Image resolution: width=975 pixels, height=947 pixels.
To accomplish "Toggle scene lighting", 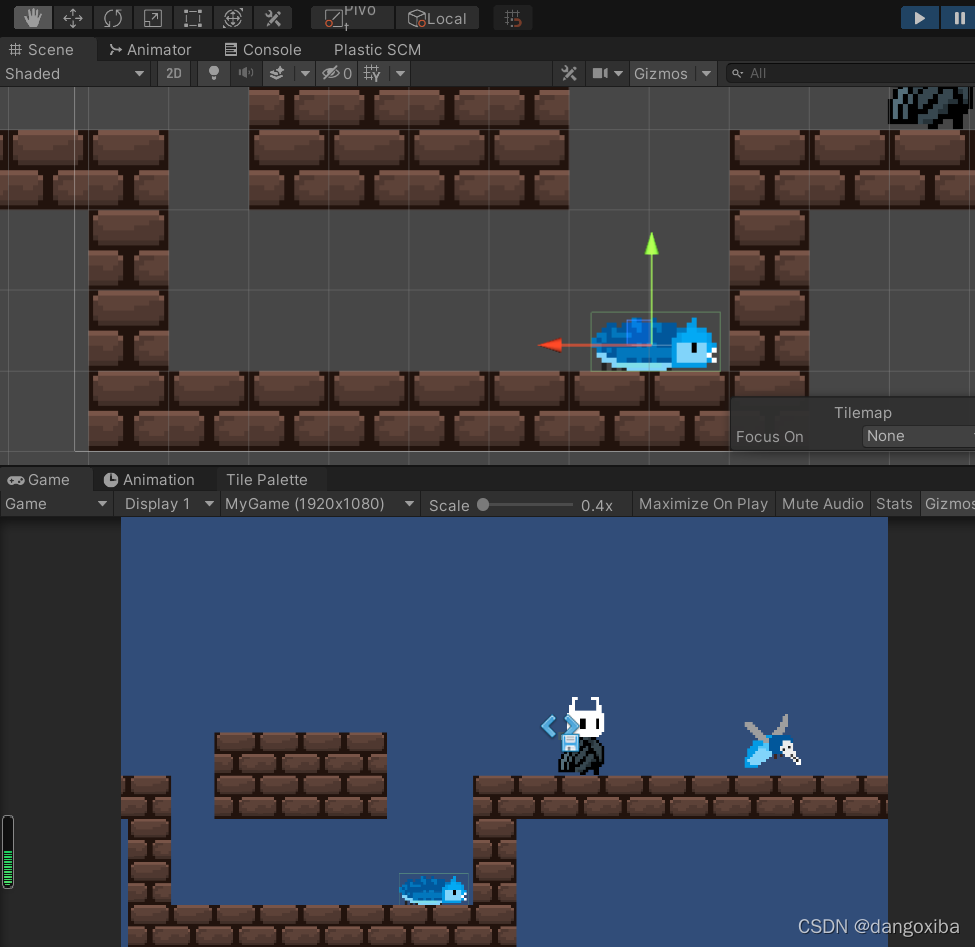I will tap(213, 73).
